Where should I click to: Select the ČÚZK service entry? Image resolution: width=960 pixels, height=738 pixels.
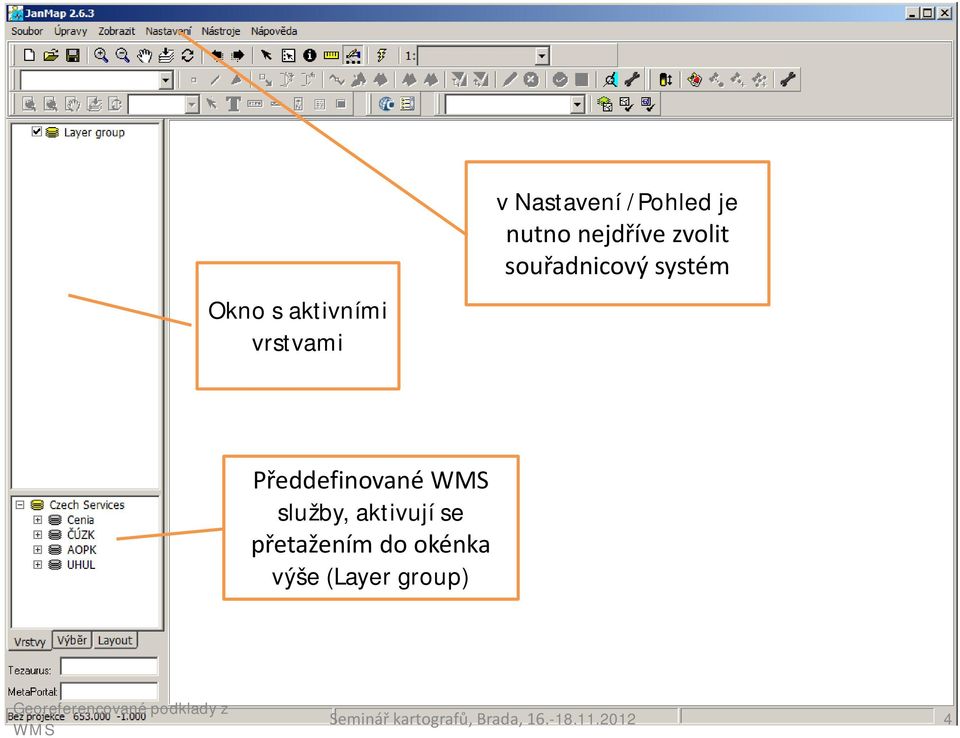(81, 535)
